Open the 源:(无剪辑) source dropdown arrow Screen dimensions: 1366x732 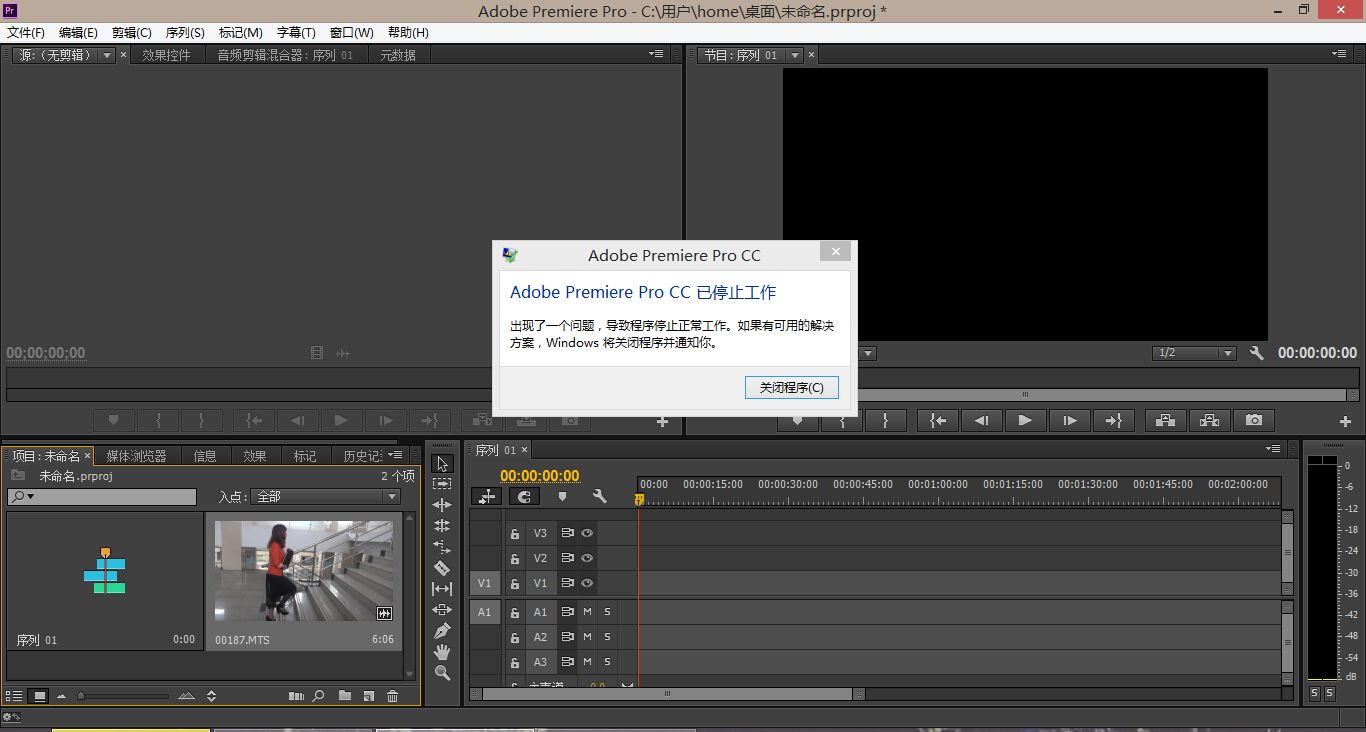[107, 56]
